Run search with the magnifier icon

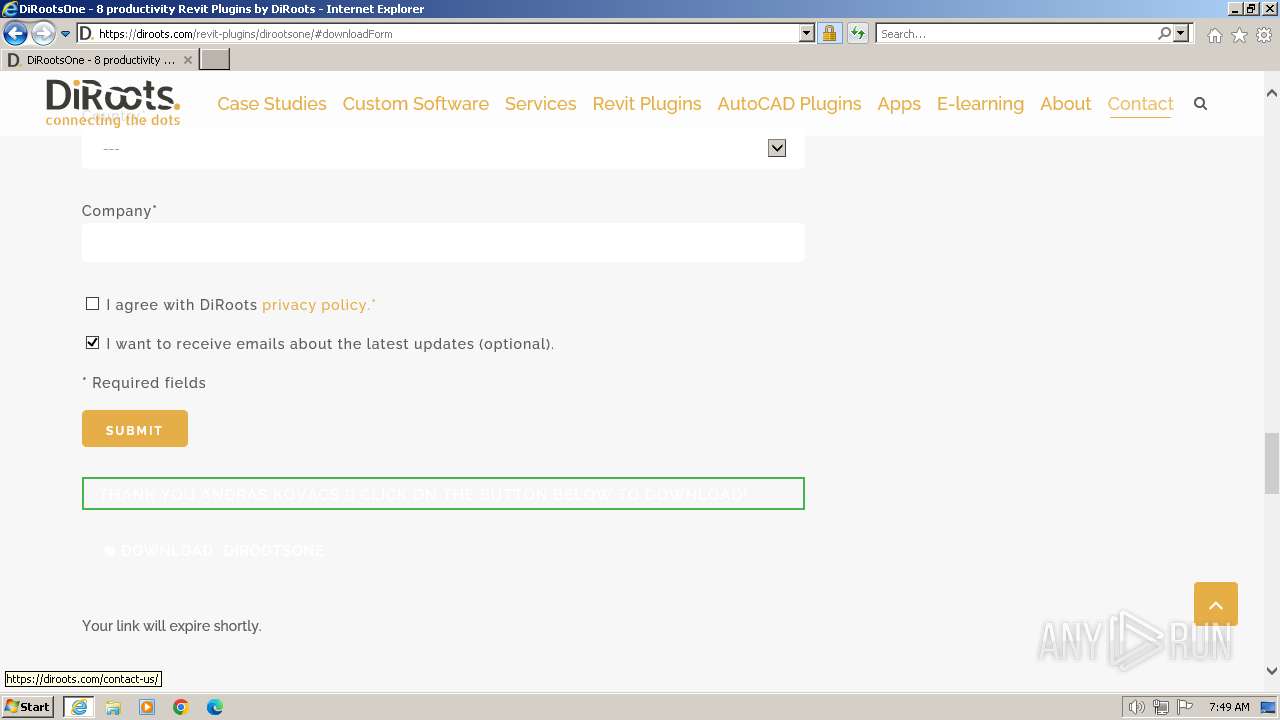(1164, 33)
